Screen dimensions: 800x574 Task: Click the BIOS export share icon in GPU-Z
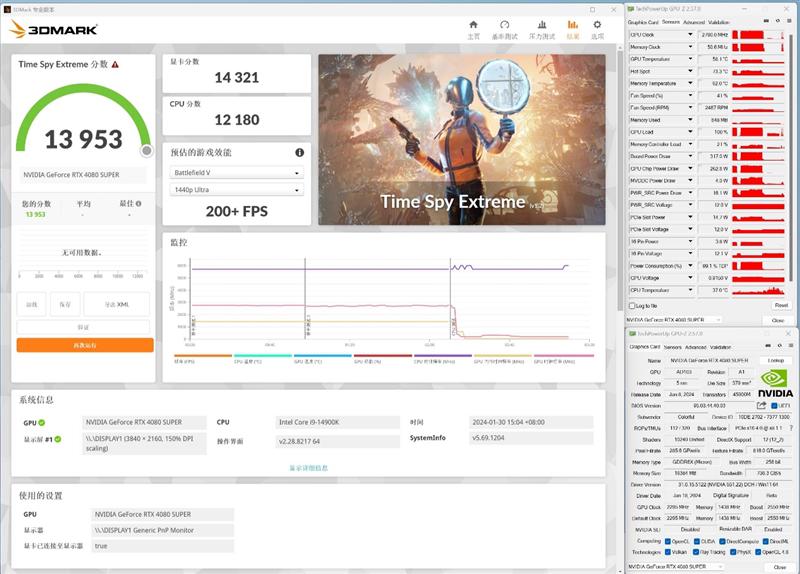click(762, 405)
